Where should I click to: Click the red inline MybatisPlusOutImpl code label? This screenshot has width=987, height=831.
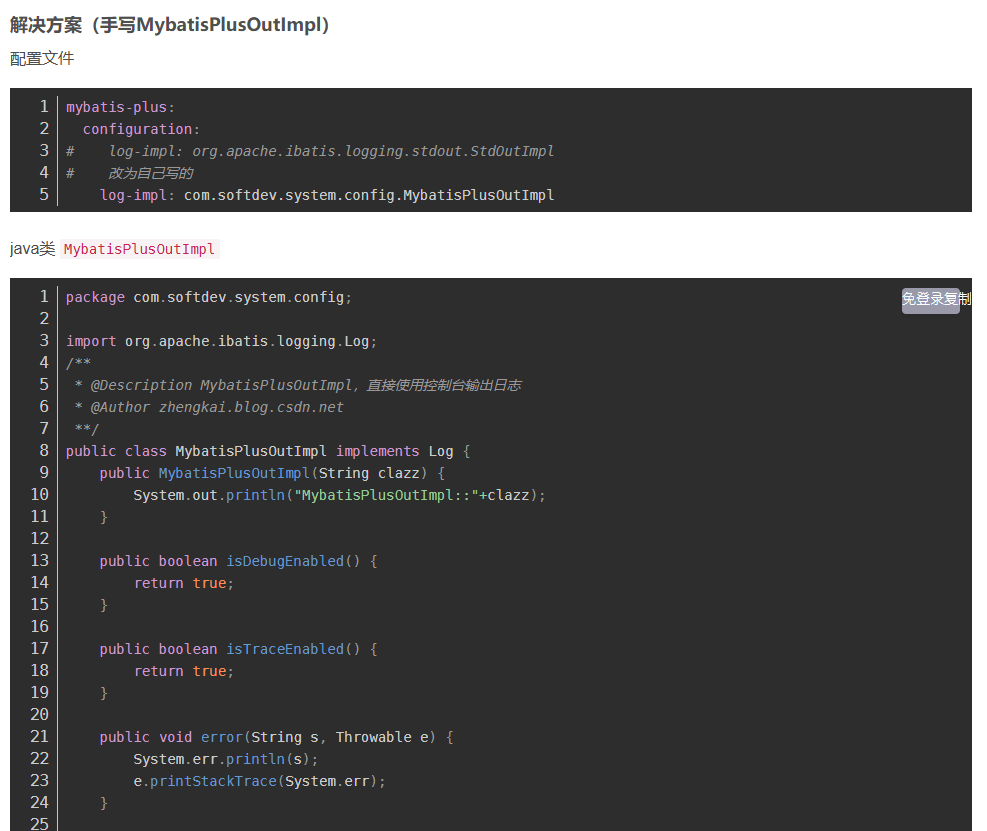[139, 249]
